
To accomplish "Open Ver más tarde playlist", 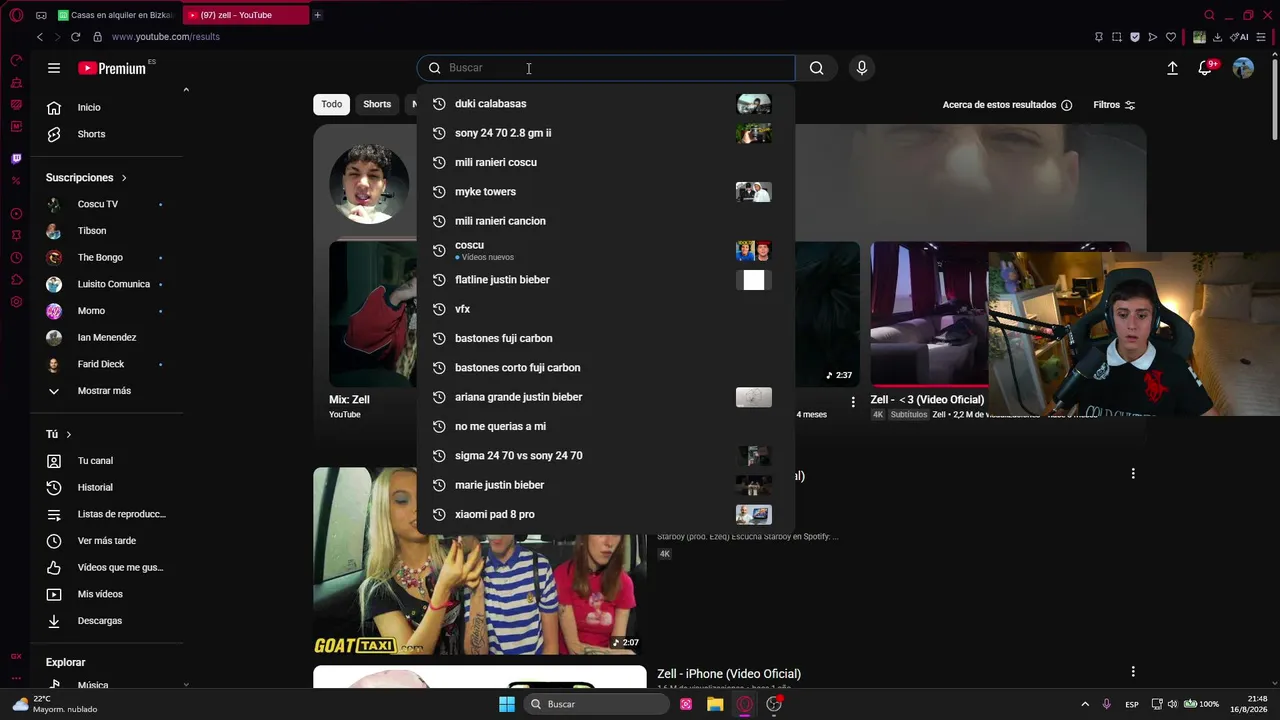I will coord(107,541).
